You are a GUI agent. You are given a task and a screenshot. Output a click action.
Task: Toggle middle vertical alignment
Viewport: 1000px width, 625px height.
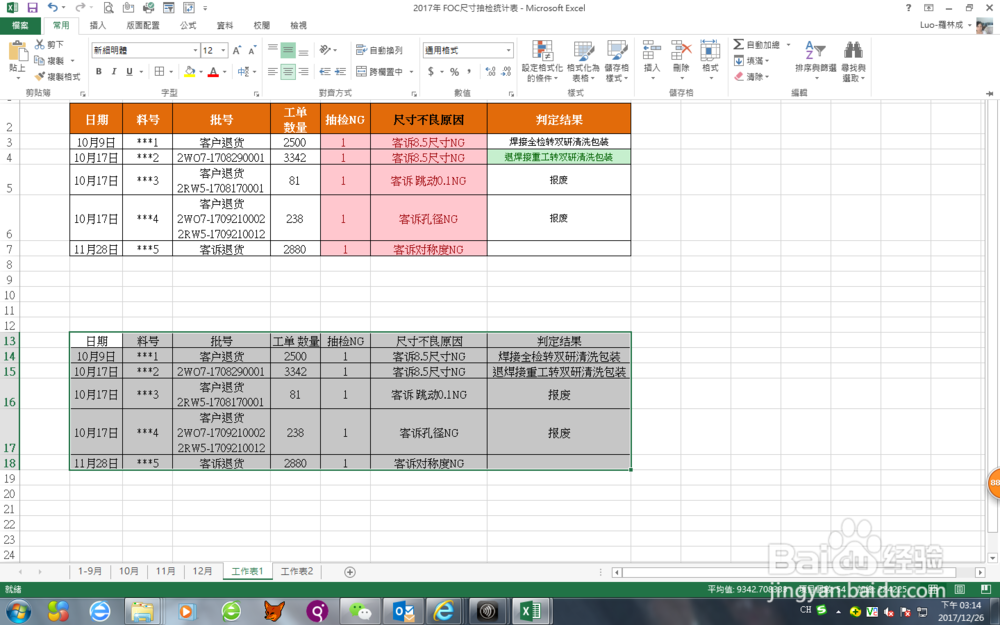[288, 50]
